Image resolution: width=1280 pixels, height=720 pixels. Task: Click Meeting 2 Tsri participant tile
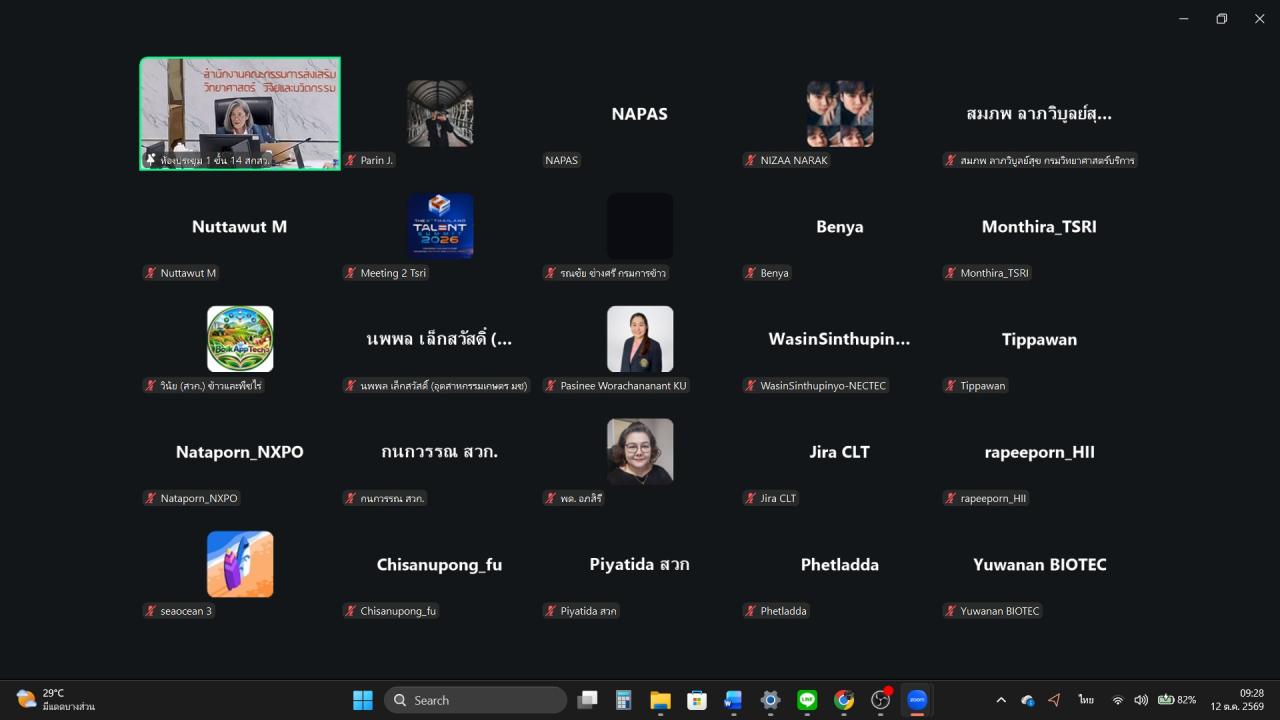[x=440, y=226]
